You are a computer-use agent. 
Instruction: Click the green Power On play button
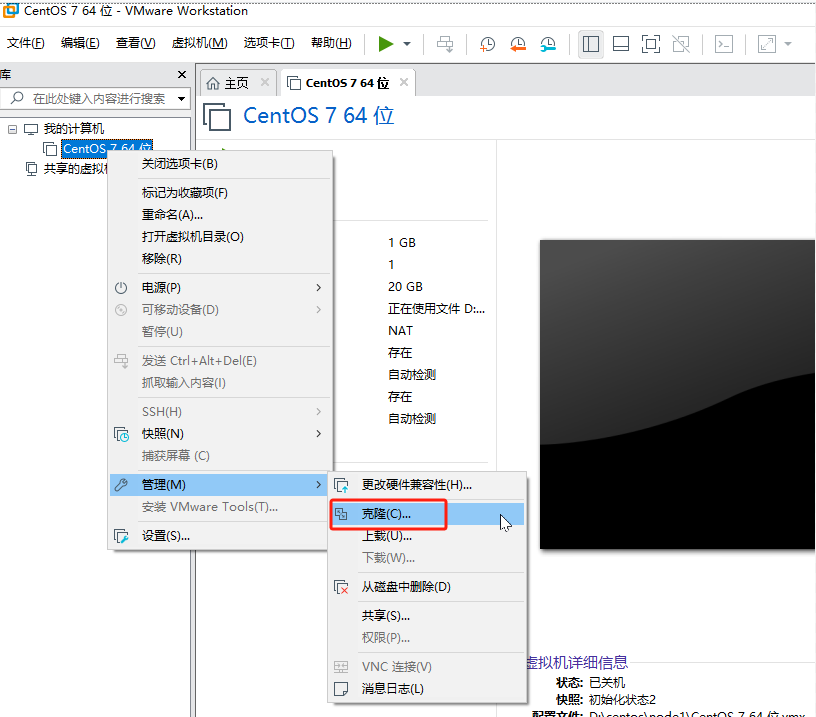point(386,44)
